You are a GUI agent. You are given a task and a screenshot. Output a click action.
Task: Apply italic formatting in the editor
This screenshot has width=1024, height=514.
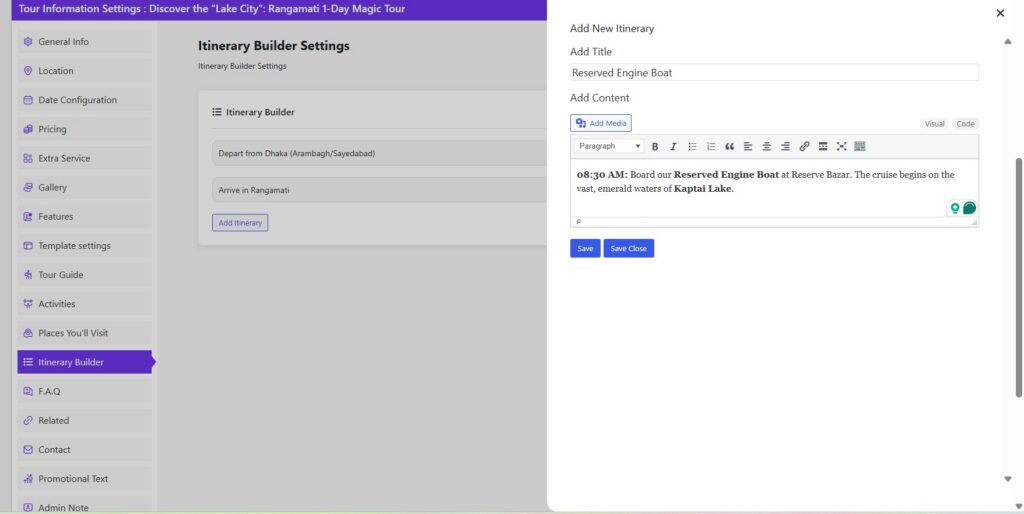tap(673, 146)
